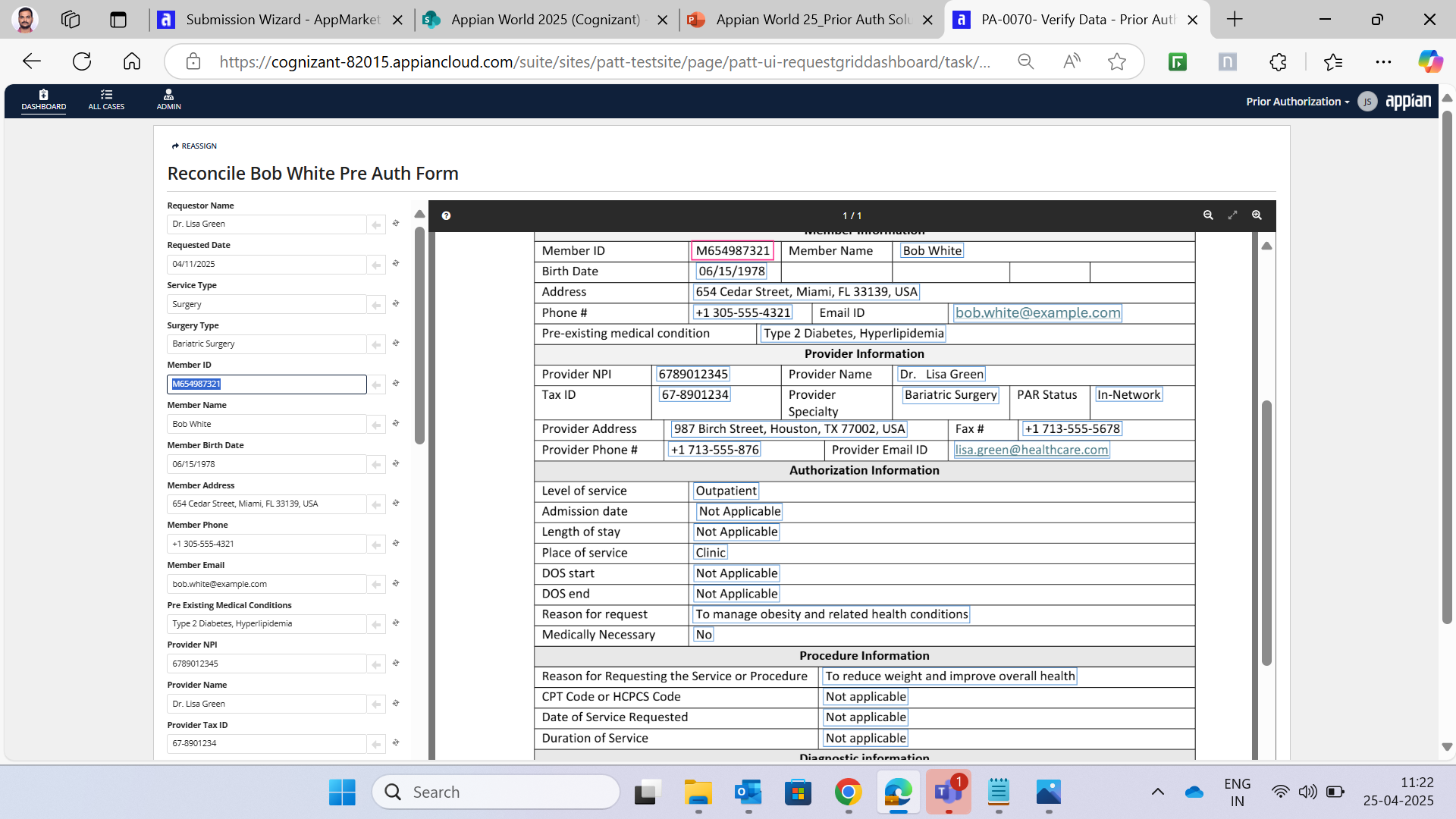Screen dimensions: 1456x819
Task: Click the Member Address input field
Action: click(266, 504)
